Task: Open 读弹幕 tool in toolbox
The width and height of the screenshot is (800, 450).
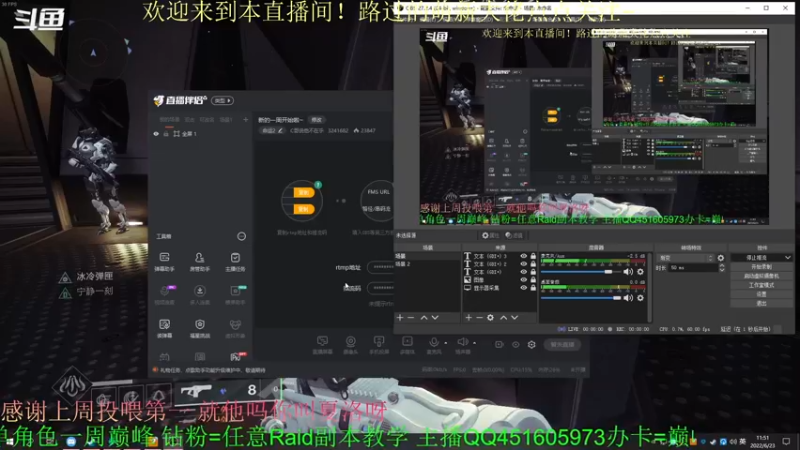Action: click(x=164, y=328)
